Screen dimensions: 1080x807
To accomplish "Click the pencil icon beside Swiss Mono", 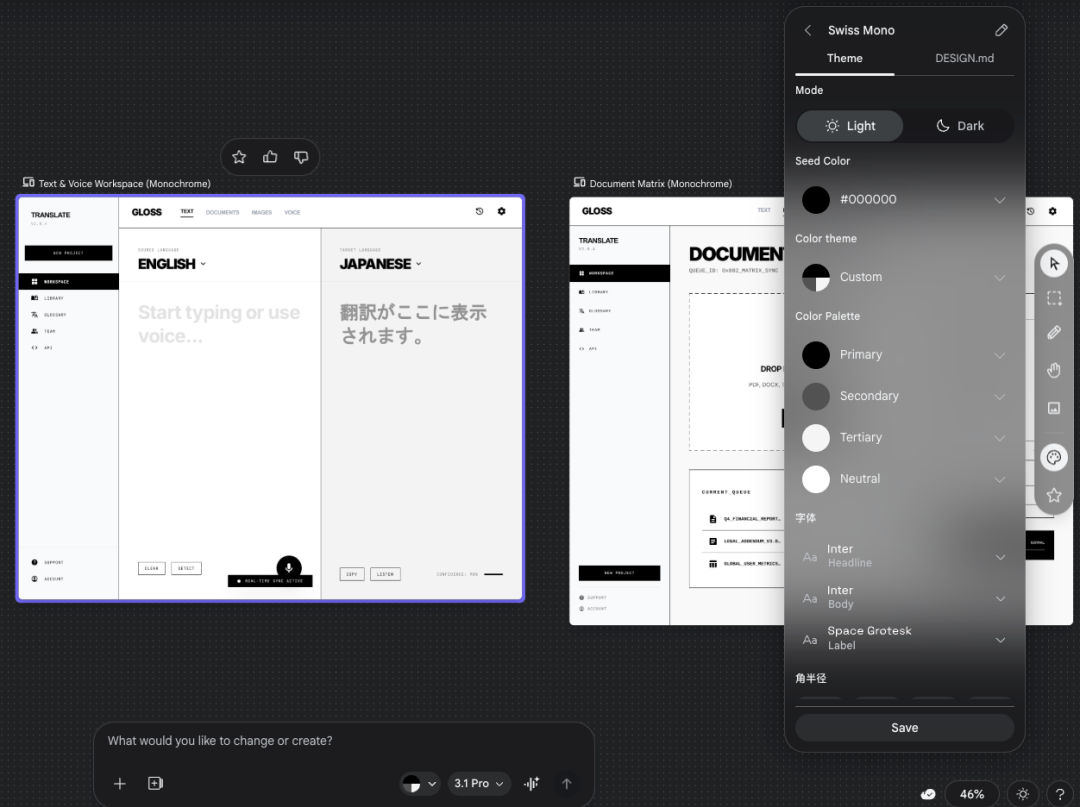I will click(x=1001, y=30).
